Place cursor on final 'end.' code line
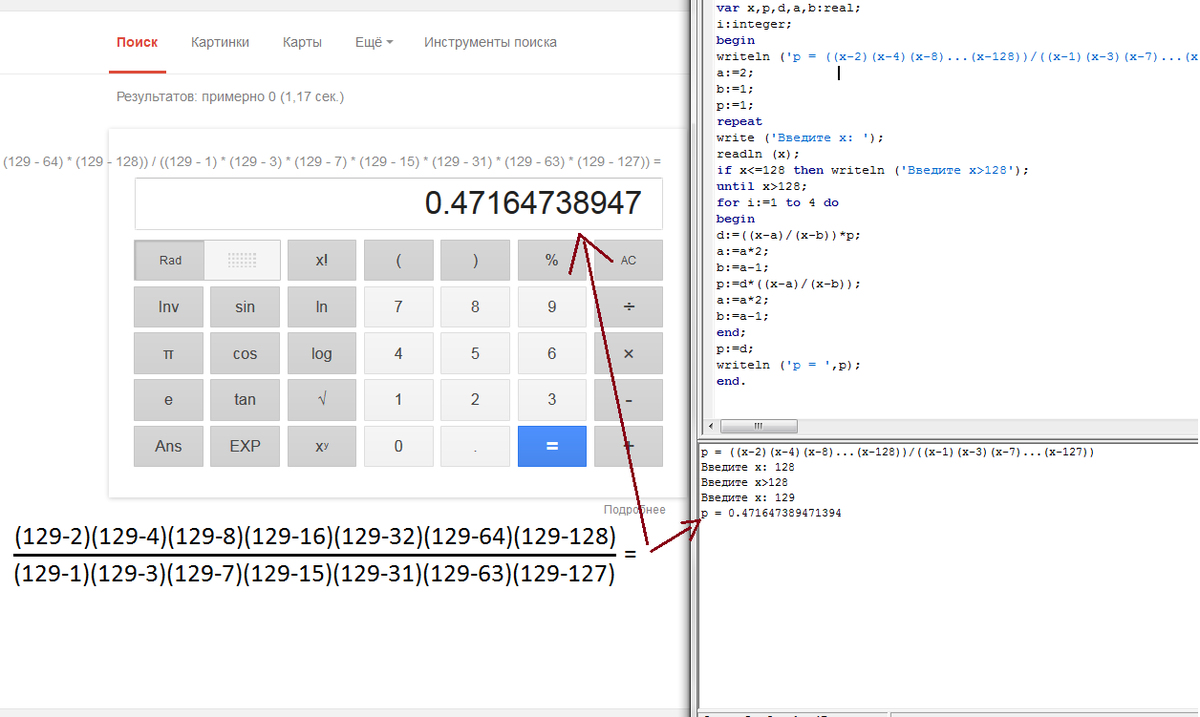Viewport: 1200px width, 717px height. click(x=731, y=381)
